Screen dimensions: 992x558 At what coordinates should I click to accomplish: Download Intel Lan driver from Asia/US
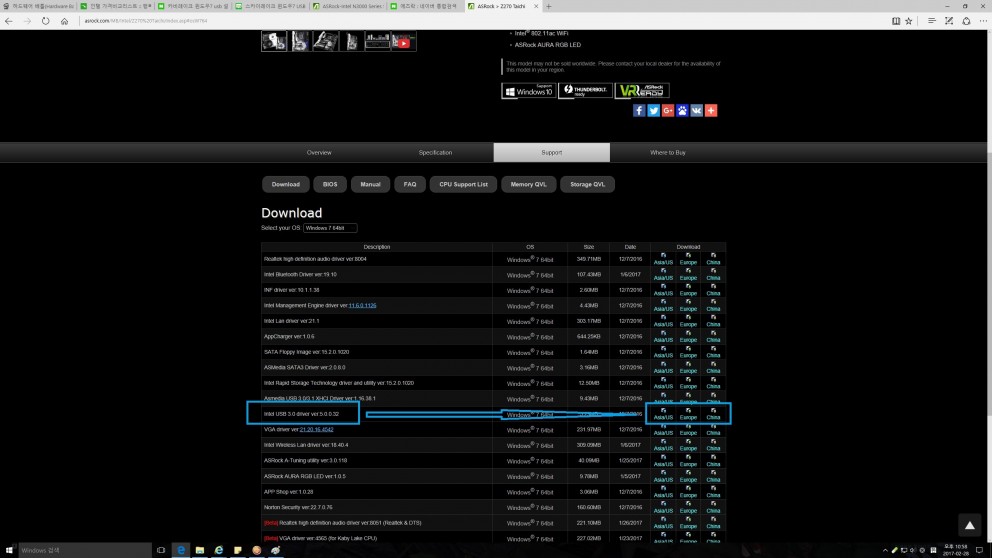(663, 321)
